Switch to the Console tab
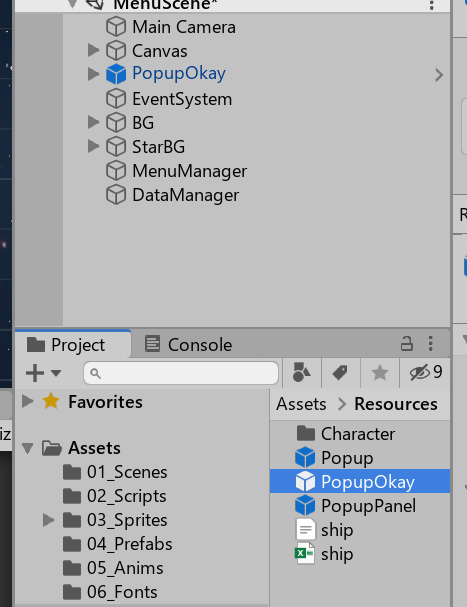 pos(189,344)
